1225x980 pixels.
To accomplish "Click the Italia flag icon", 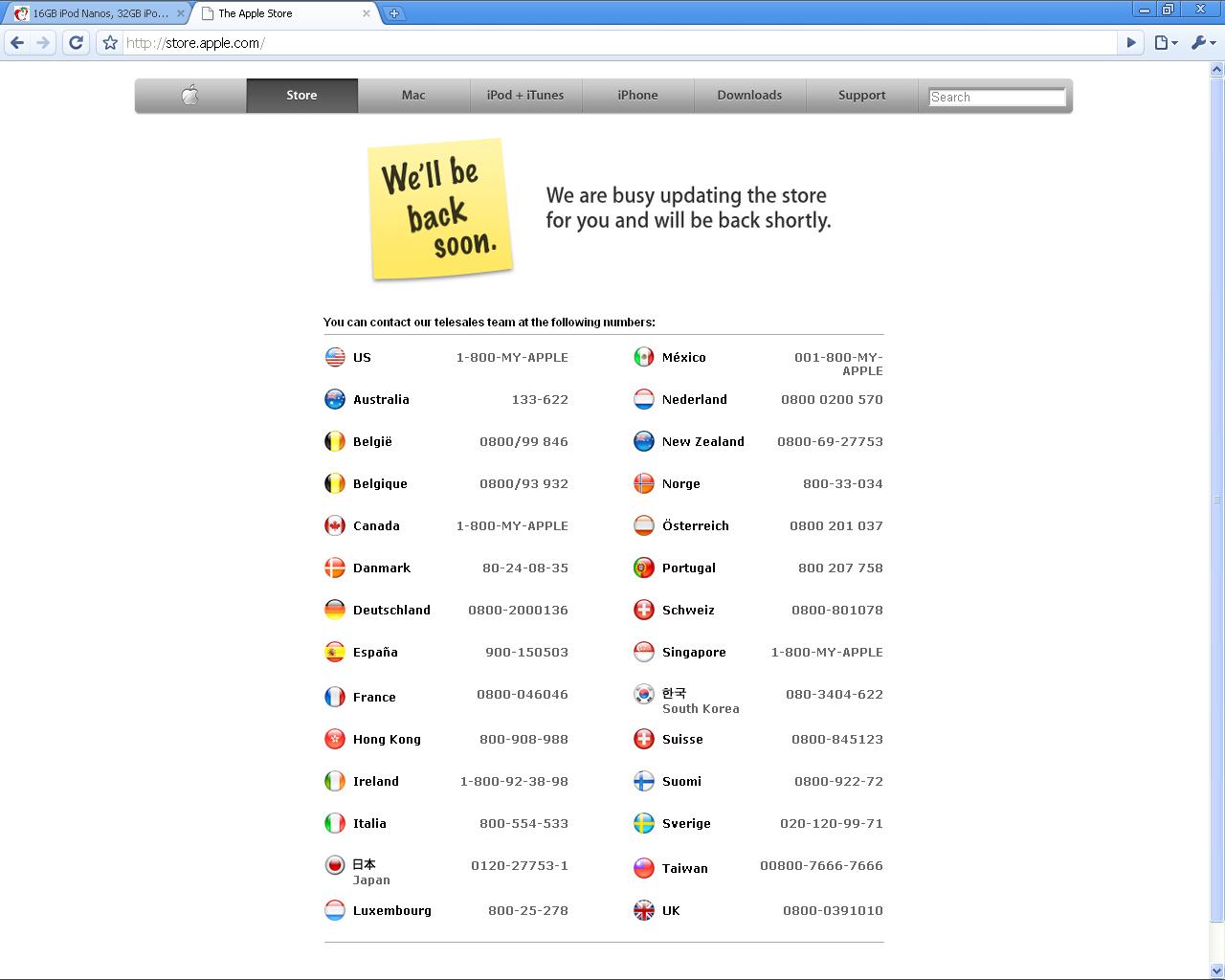I will click(335, 823).
